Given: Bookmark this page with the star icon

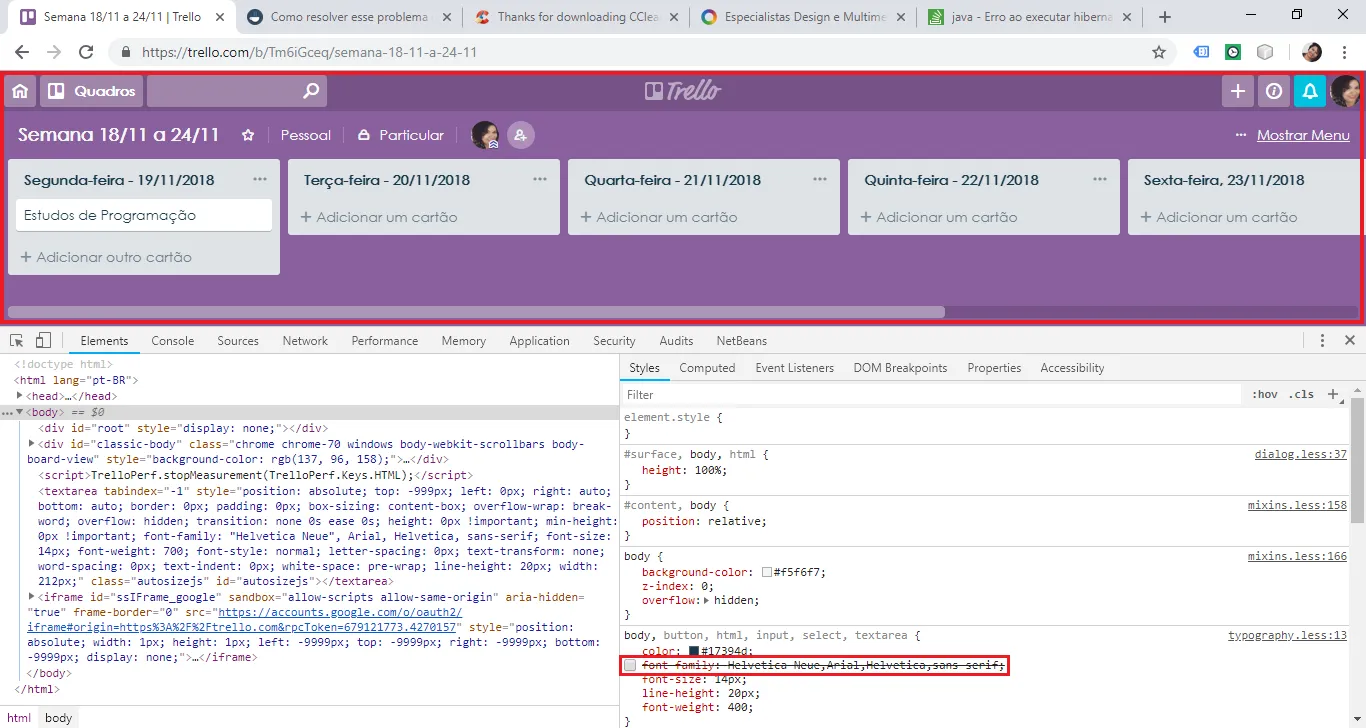Looking at the screenshot, I should (x=1159, y=52).
